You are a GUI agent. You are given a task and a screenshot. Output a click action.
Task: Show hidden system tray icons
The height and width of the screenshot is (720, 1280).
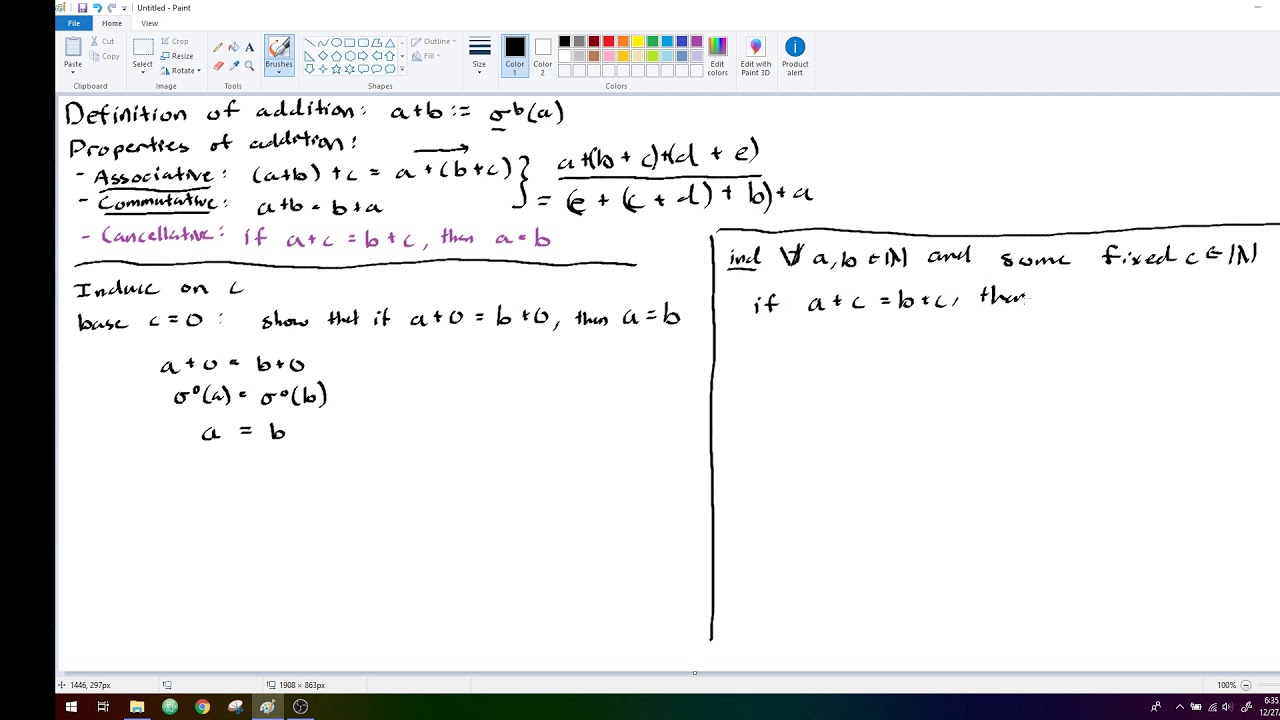pyautogui.click(x=1179, y=707)
